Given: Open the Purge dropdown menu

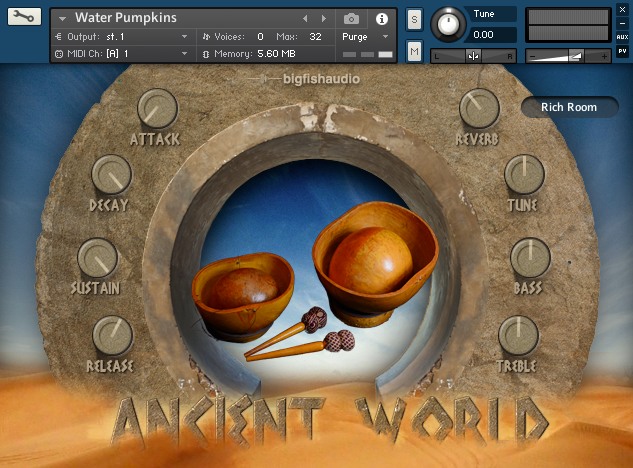Looking at the screenshot, I should [x=386, y=37].
